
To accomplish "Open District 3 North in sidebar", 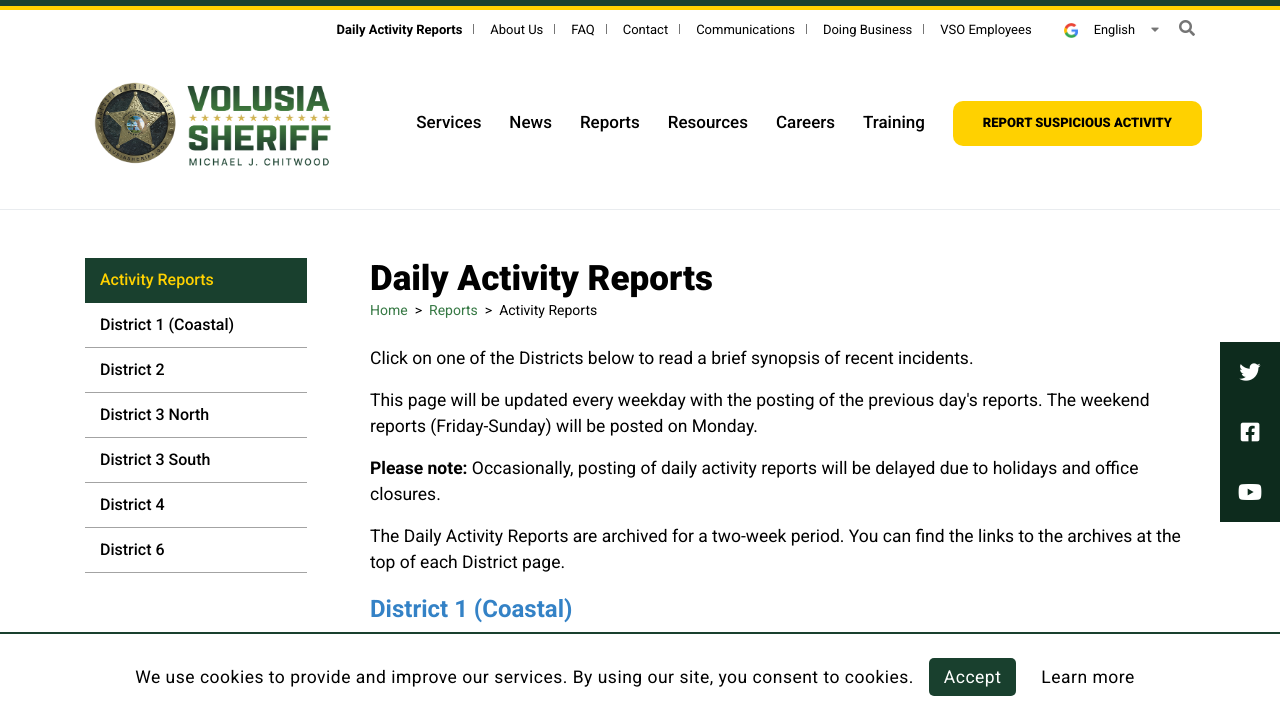I will tap(196, 415).
